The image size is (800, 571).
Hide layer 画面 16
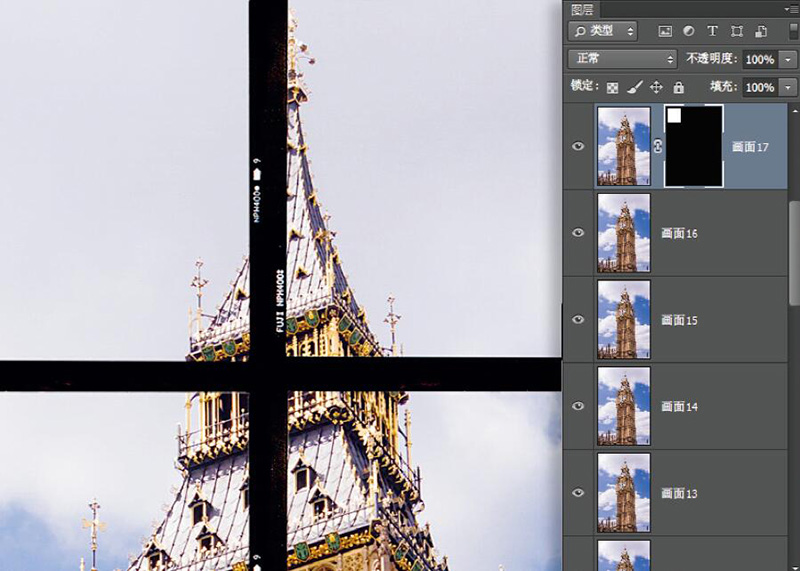[x=578, y=233]
